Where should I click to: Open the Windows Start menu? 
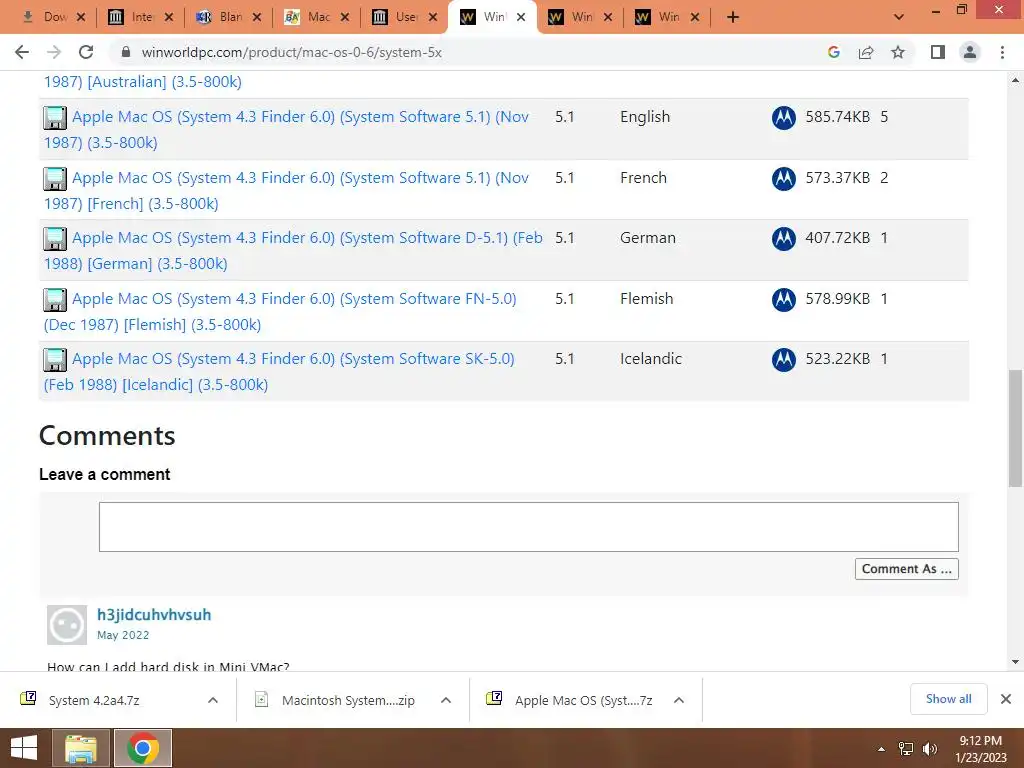pos(24,748)
